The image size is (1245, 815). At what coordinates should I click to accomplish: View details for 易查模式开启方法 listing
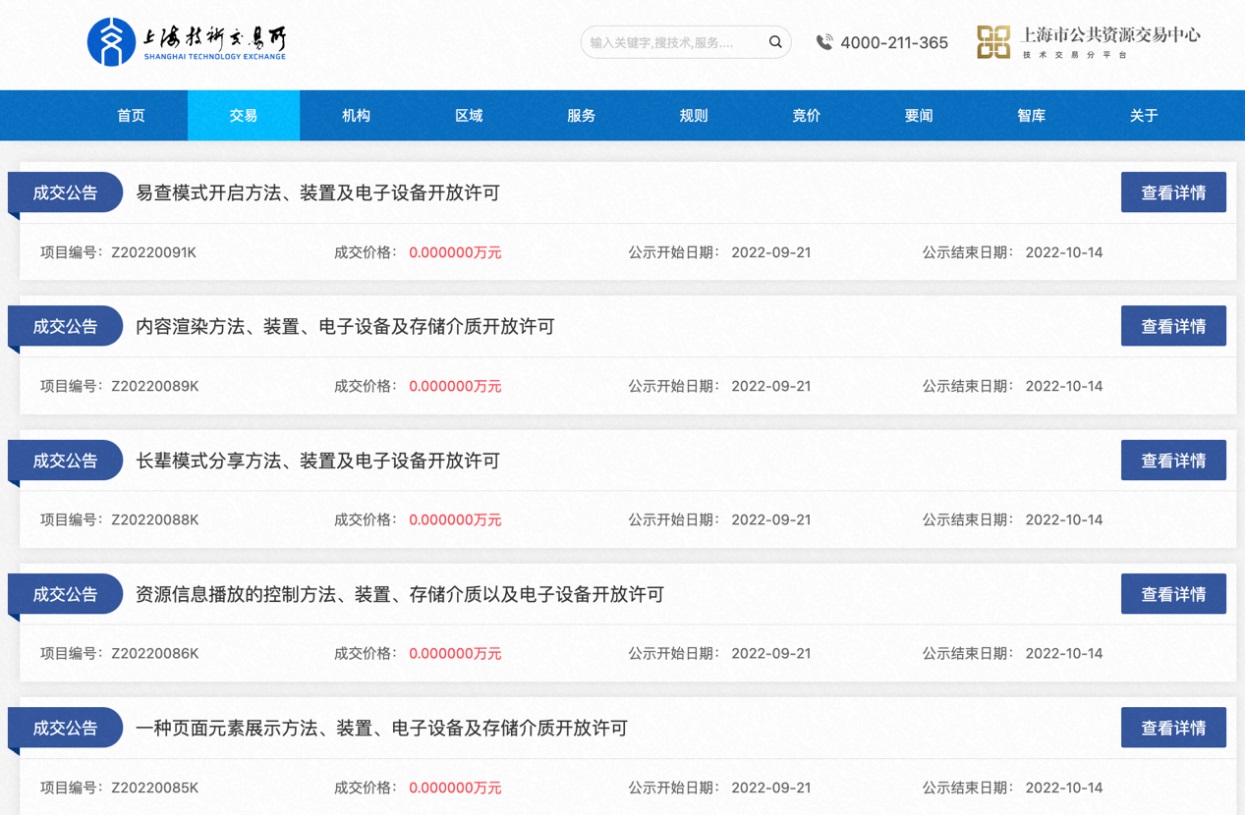pyautogui.click(x=1173, y=193)
